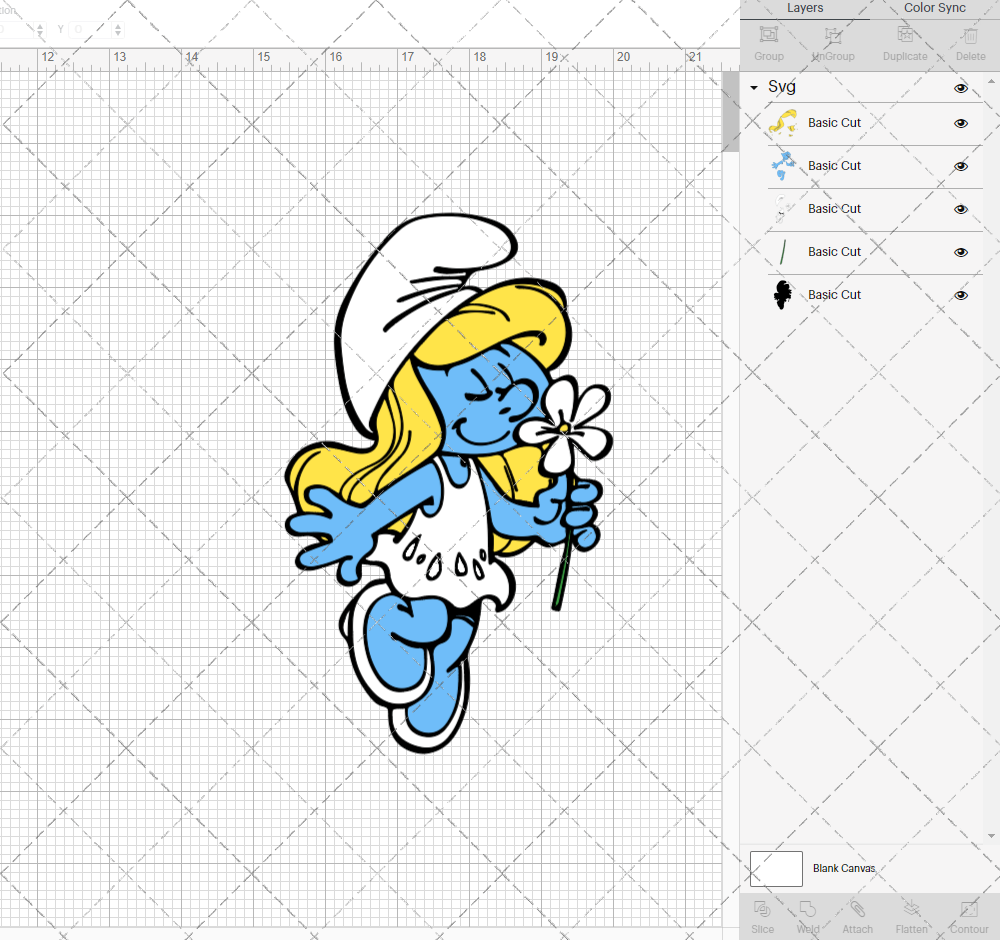
Task: Click the Svg group name
Action: point(781,87)
